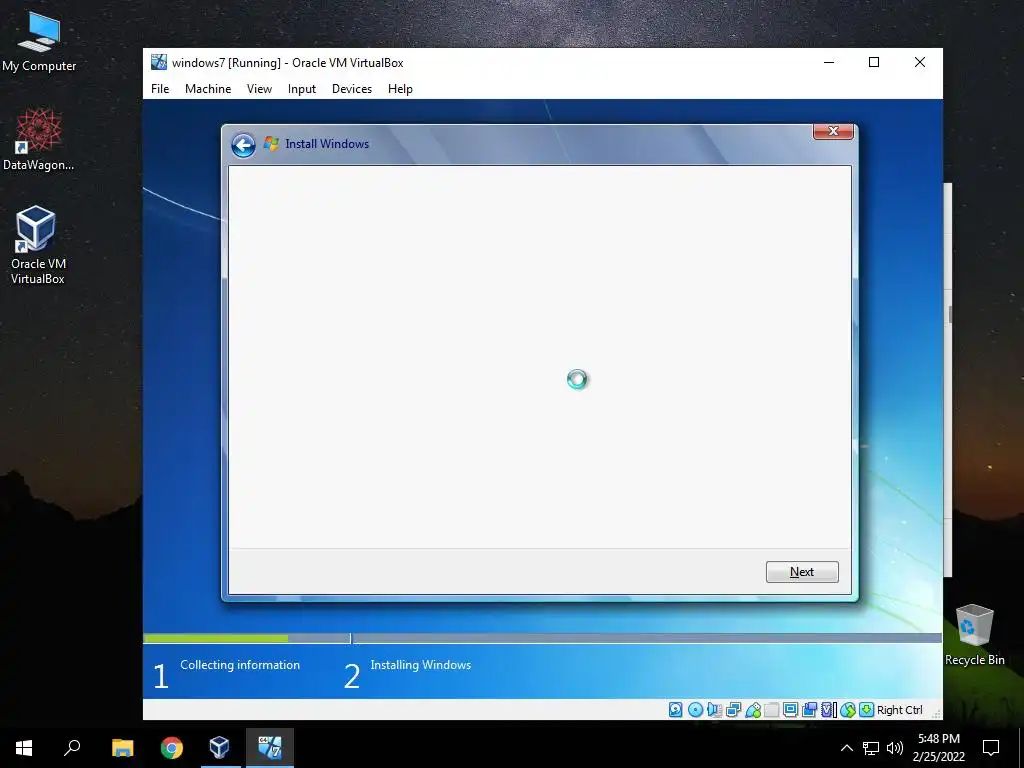The image size is (1024, 768).
Task: Click the VirtualBox window title icon
Action: (x=159, y=62)
